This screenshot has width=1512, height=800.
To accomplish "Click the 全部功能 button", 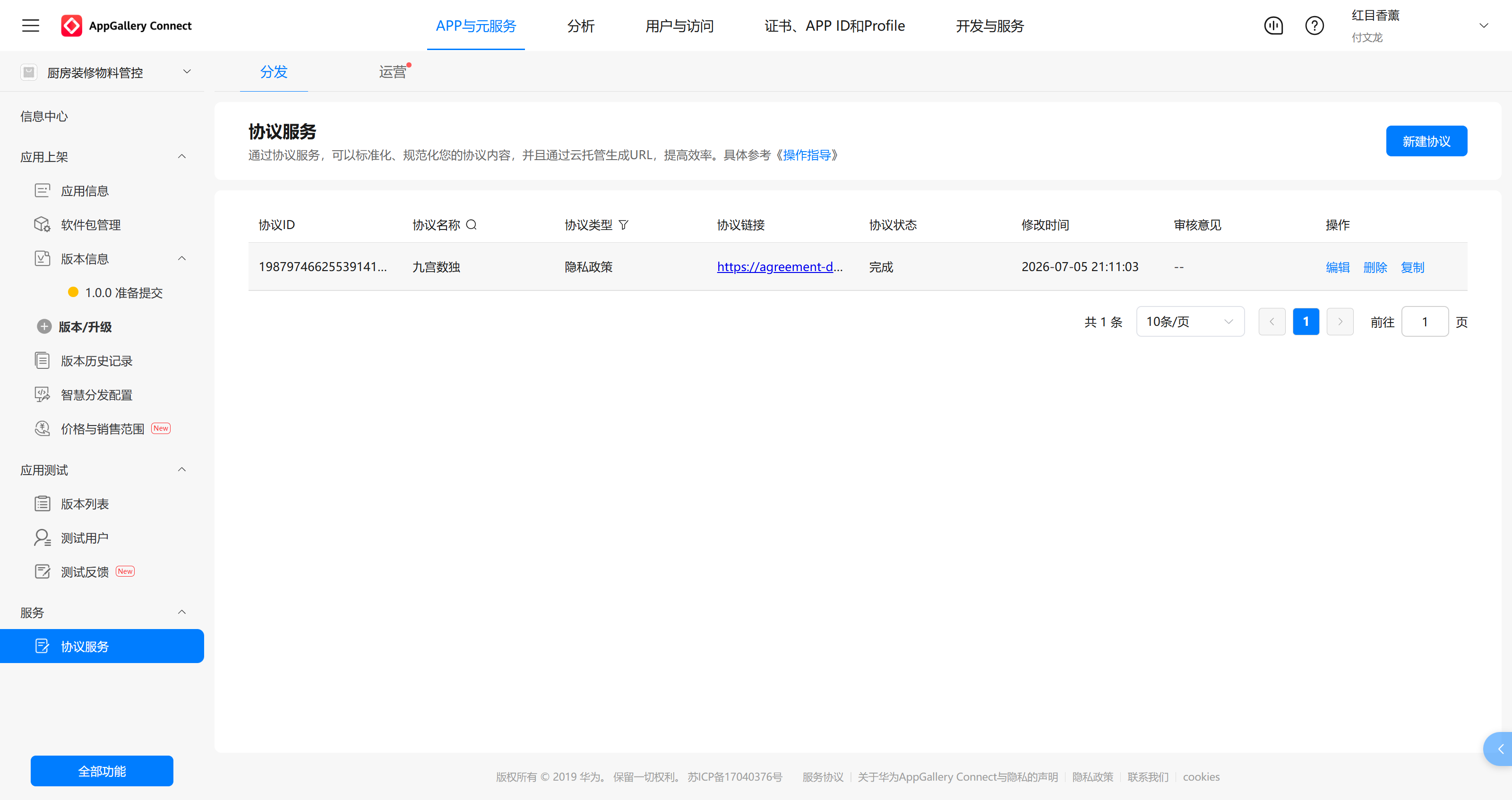I will [102, 771].
